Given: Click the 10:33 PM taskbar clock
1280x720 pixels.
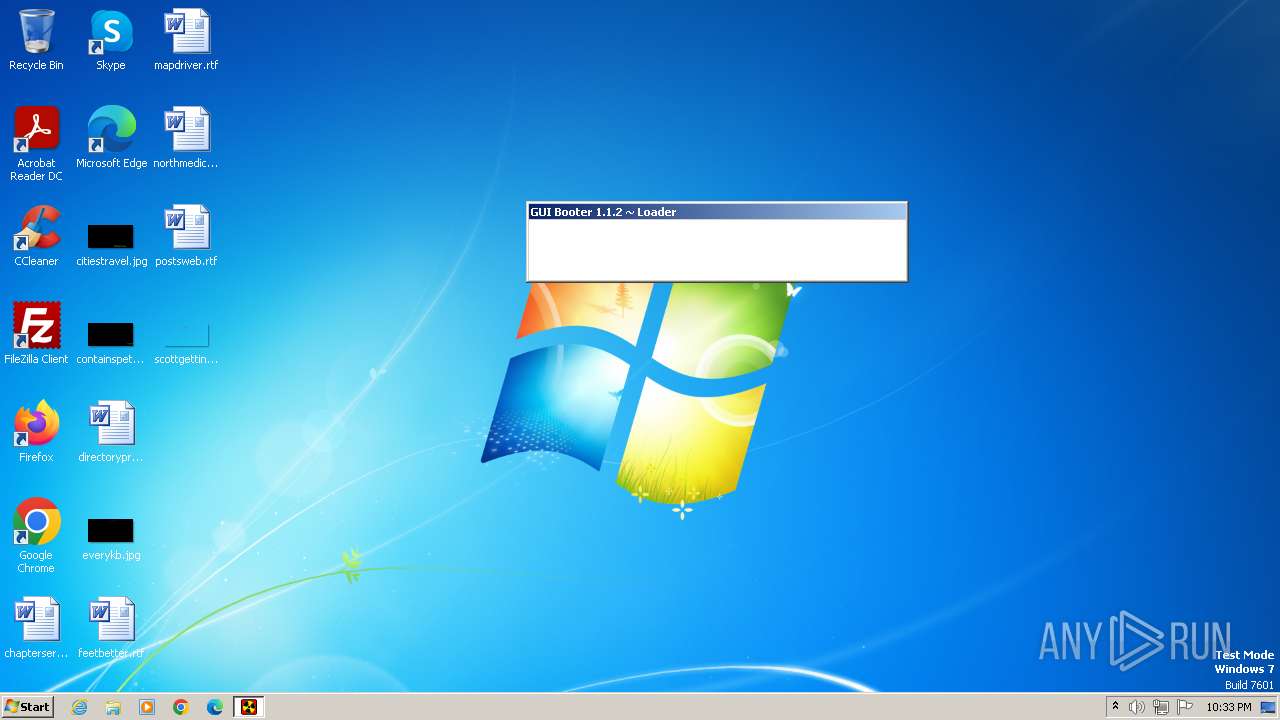Looking at the screenshot, I should coord(1228,707).
